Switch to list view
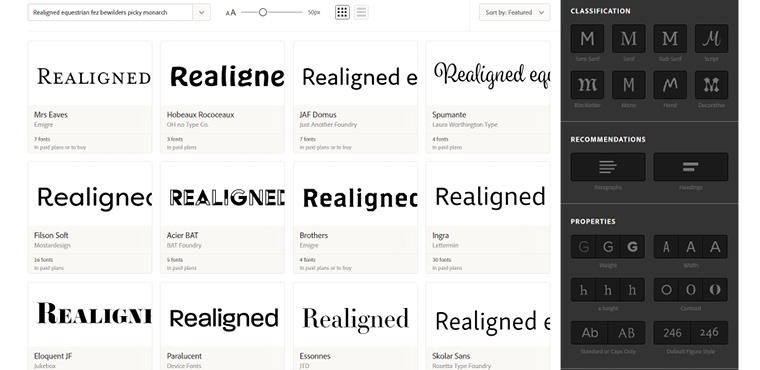Image resolution: width=760 pixels, height=370 pixels. [361, 12]
